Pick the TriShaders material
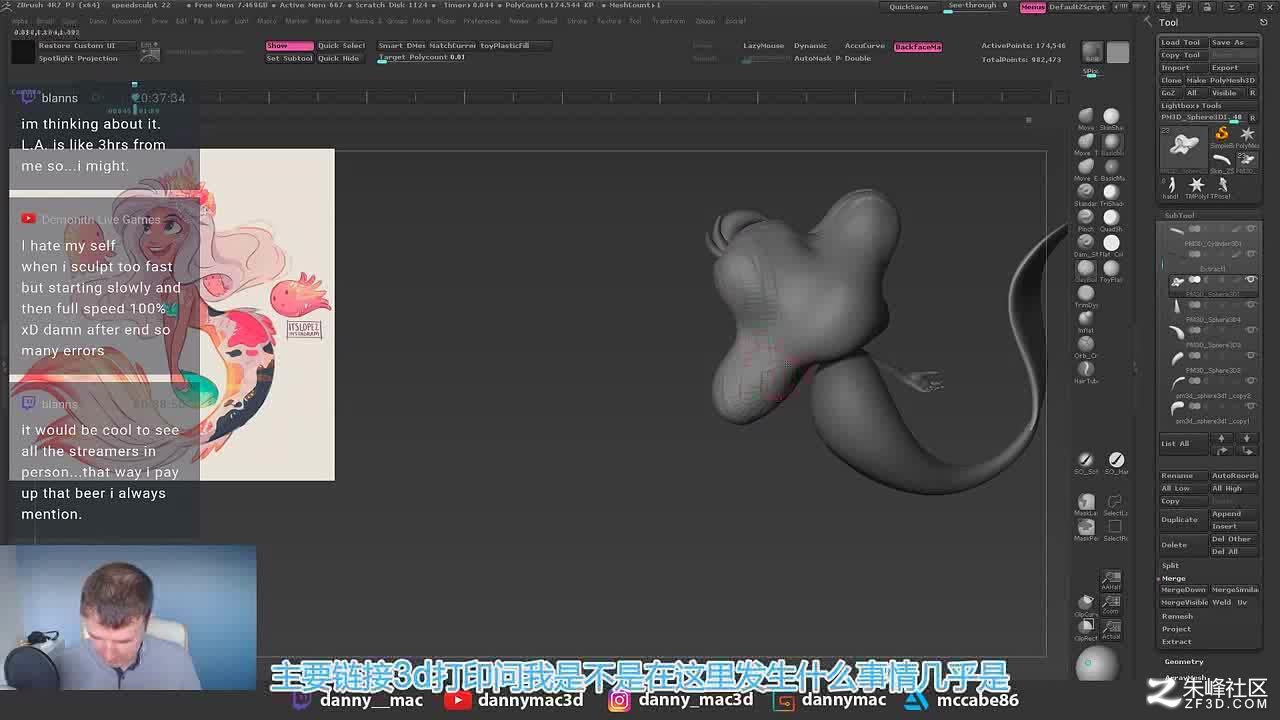The image size is (1280, 720). [x=1111, y=194]
